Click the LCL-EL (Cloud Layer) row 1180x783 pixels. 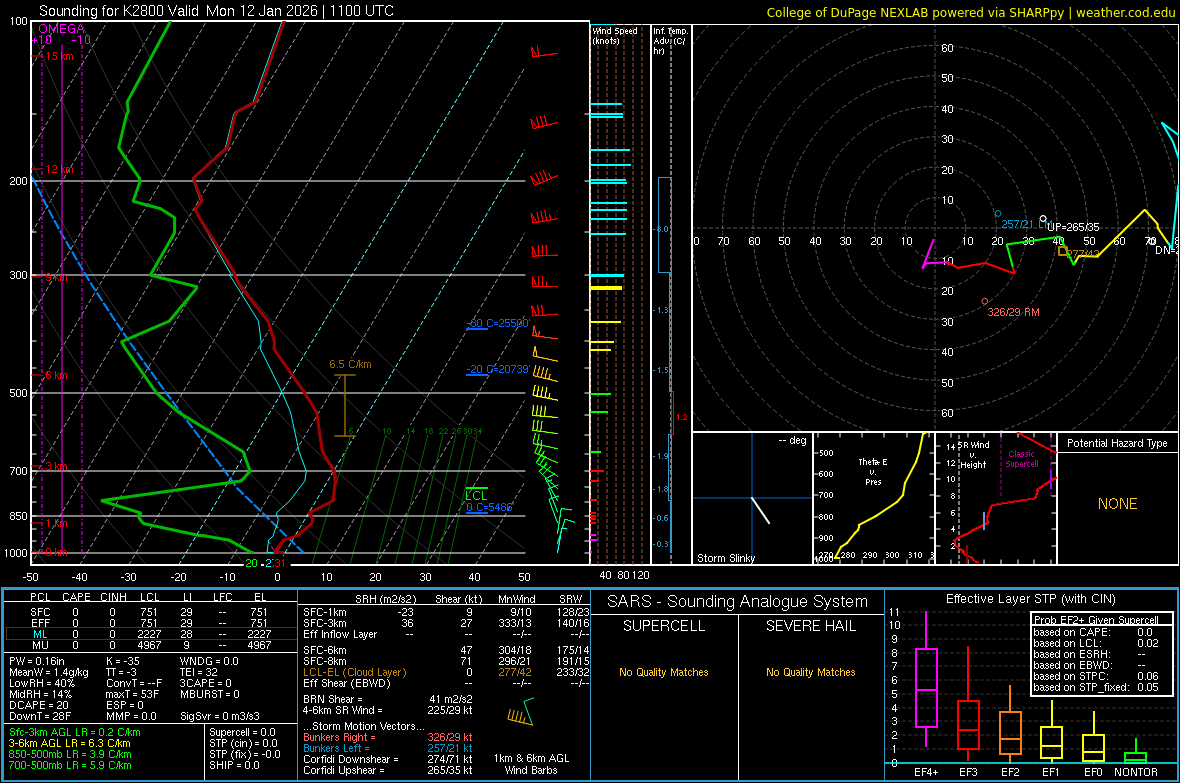coord(446,672)
